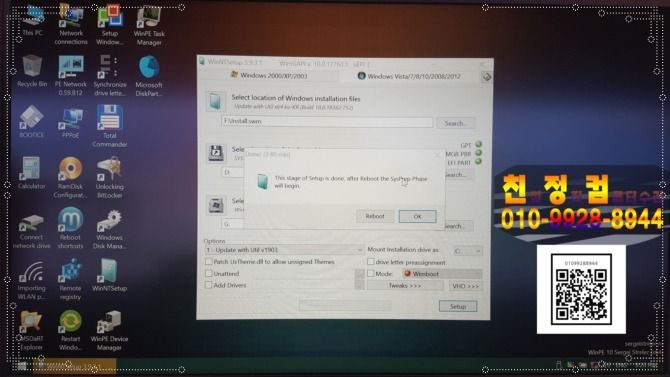The width and height of the screenshot is (670, 377).
Task: Launch the PPPoE shortcut
Action: coord(71,122)
